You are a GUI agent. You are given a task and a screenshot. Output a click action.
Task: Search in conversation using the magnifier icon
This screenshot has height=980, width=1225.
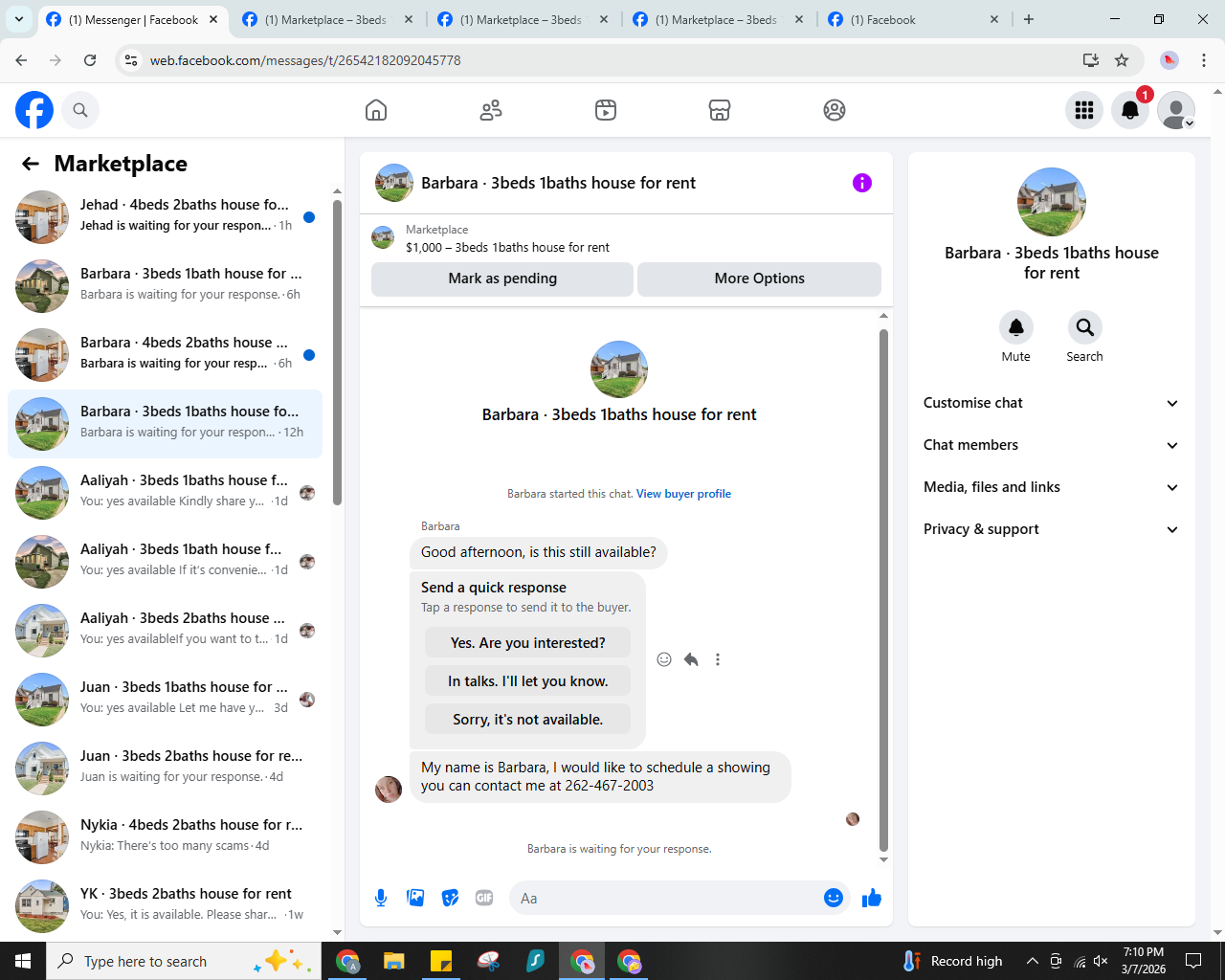click(1085, 327)
